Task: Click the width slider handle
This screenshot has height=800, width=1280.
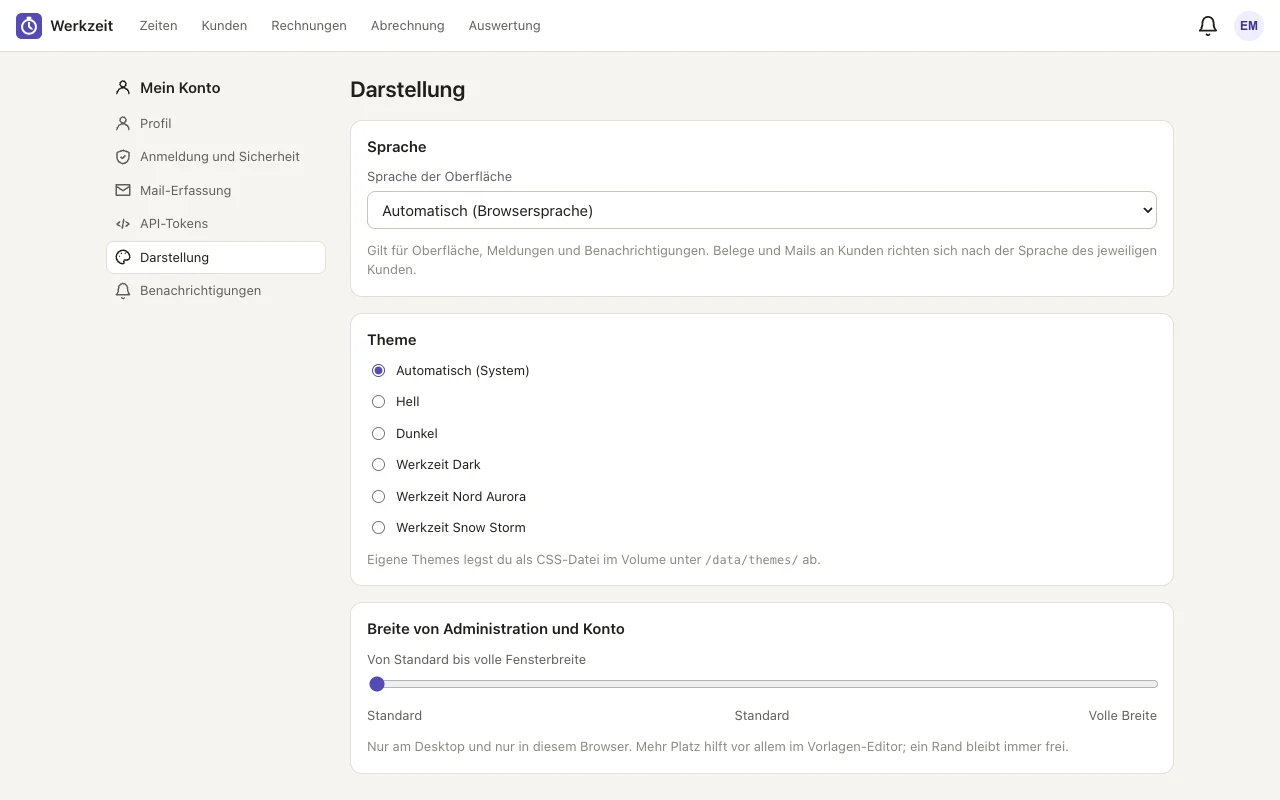Action: [x=377, y=684]
